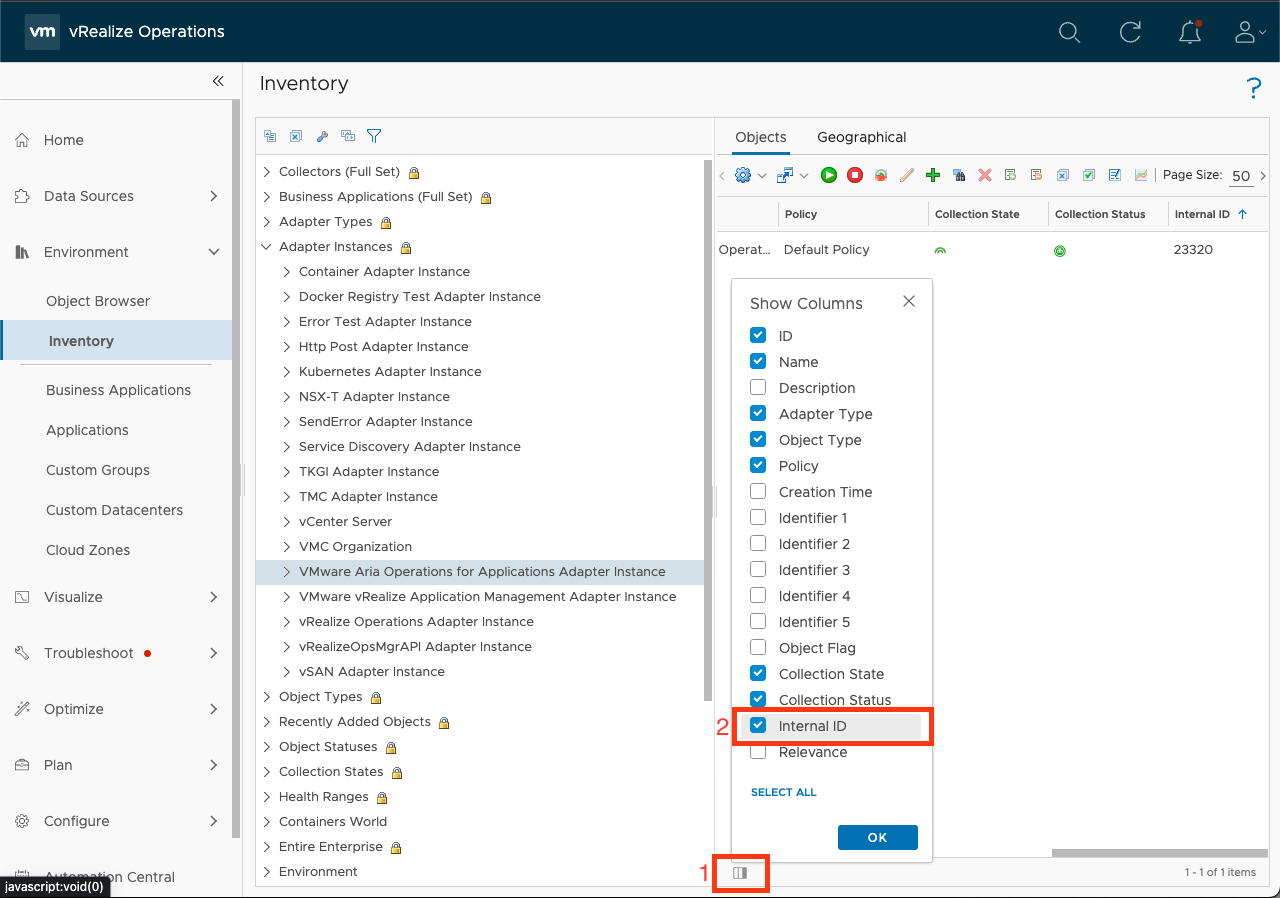Click the refresh icon in top bar

1130,32
